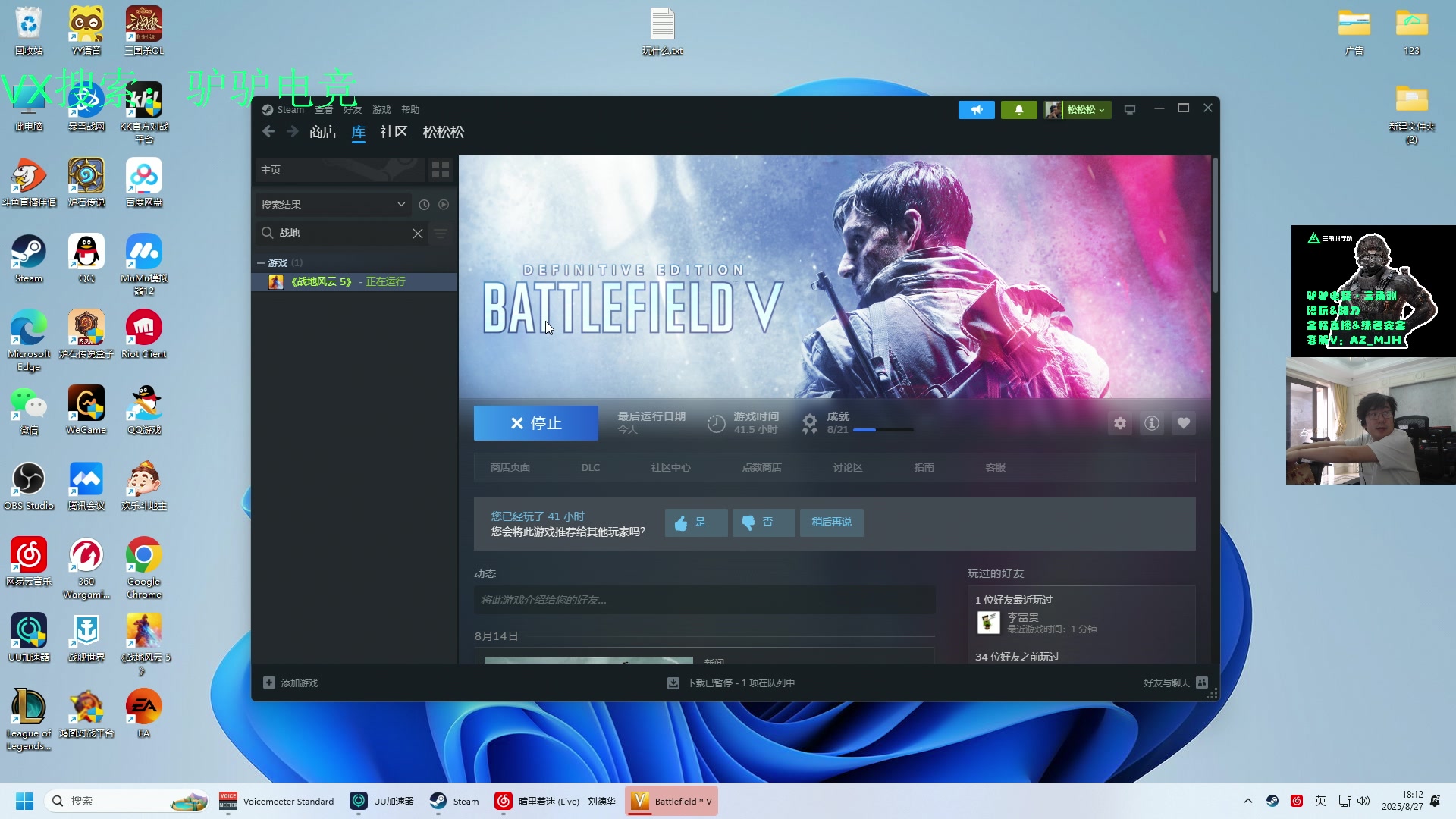
Task: Click Steam tray icon
Action: [1272, 802]
